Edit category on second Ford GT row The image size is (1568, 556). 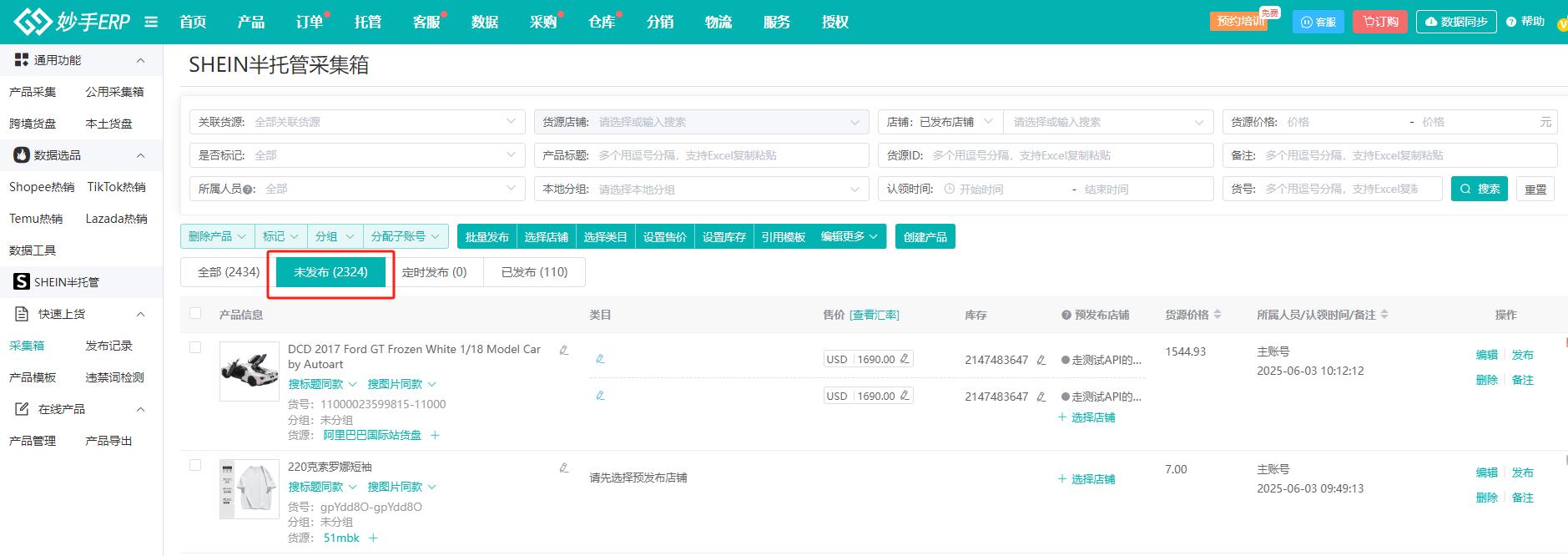600,396
